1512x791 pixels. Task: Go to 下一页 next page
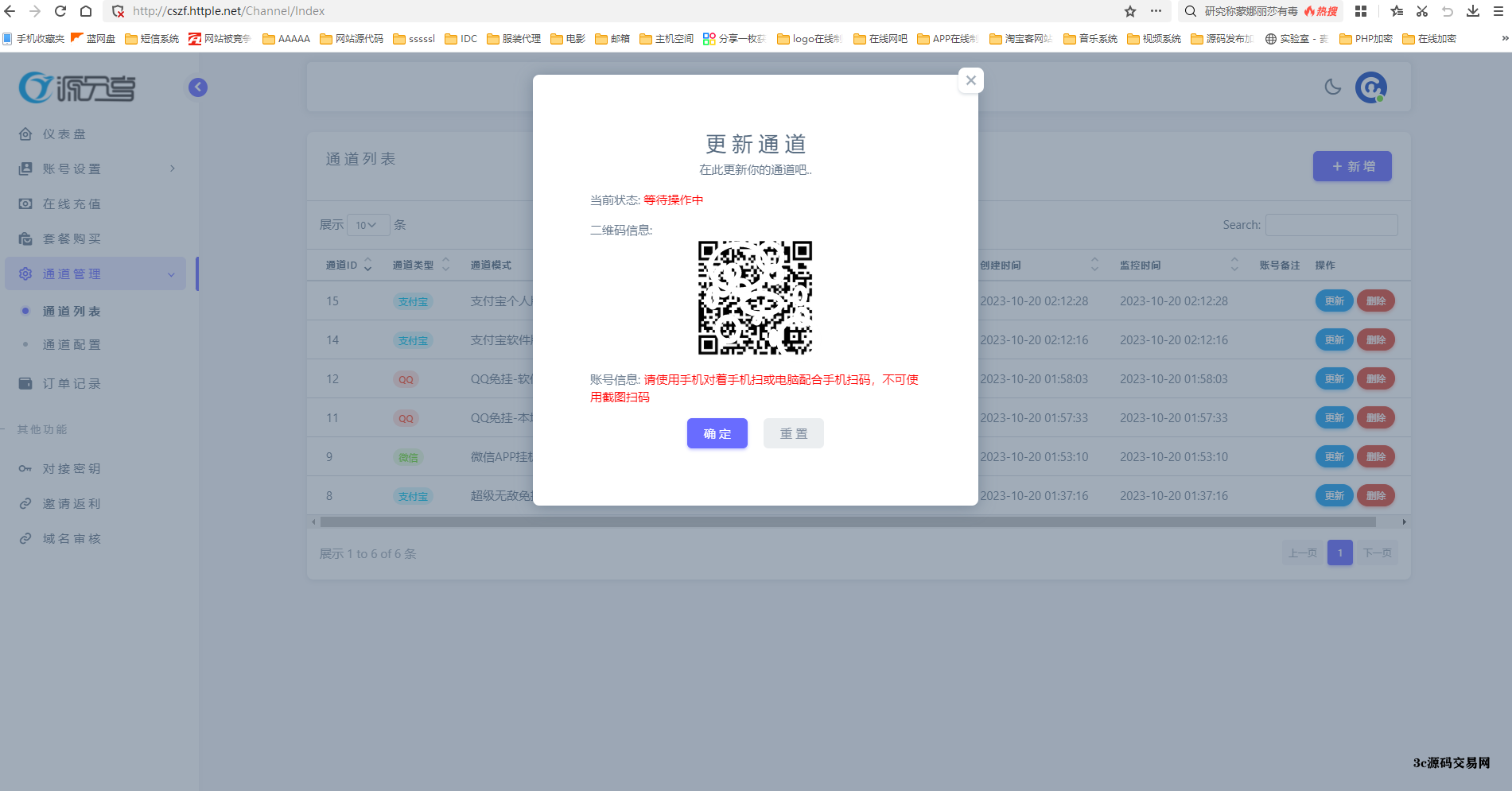(x=1378, y=553)
